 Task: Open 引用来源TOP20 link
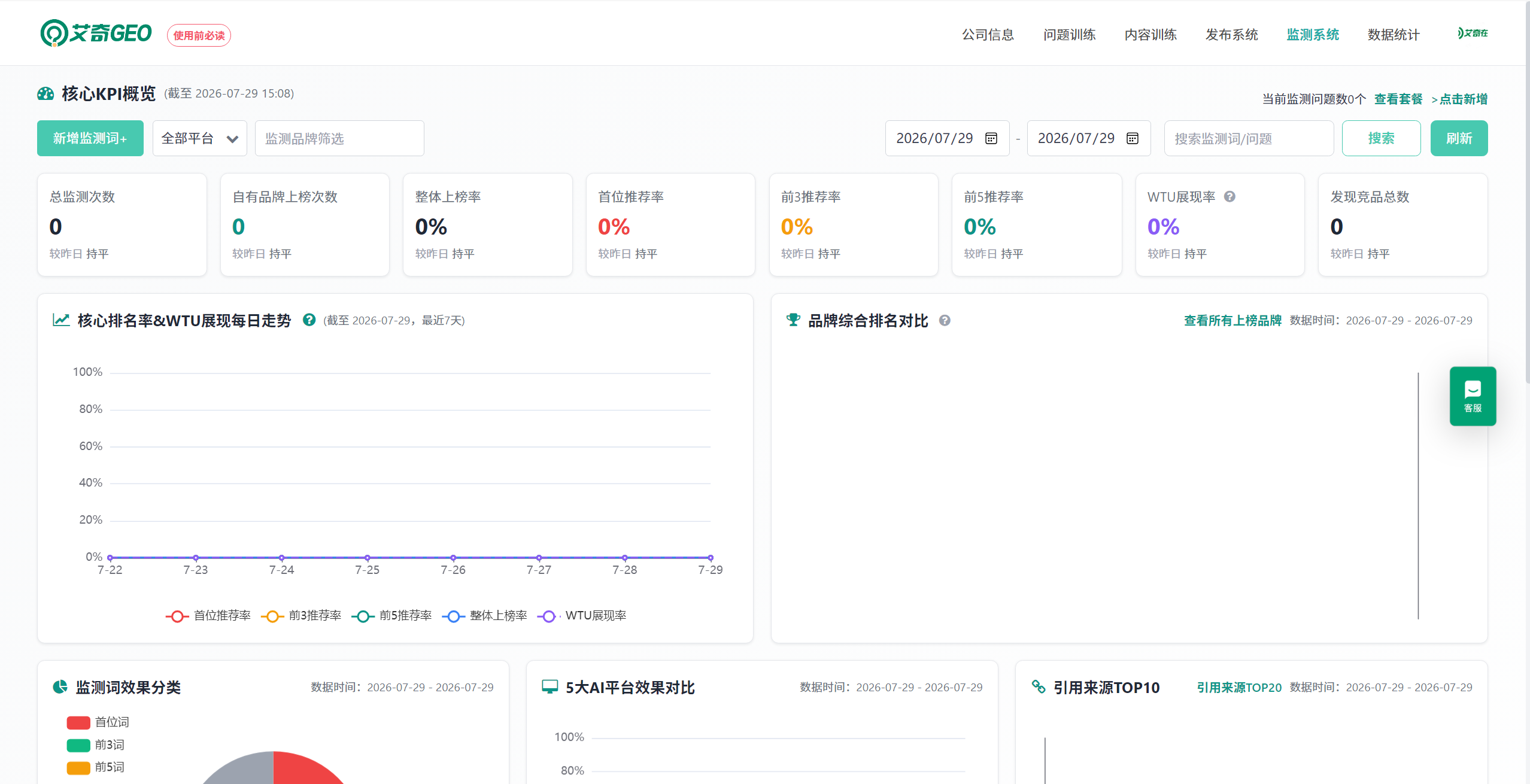1239,687
